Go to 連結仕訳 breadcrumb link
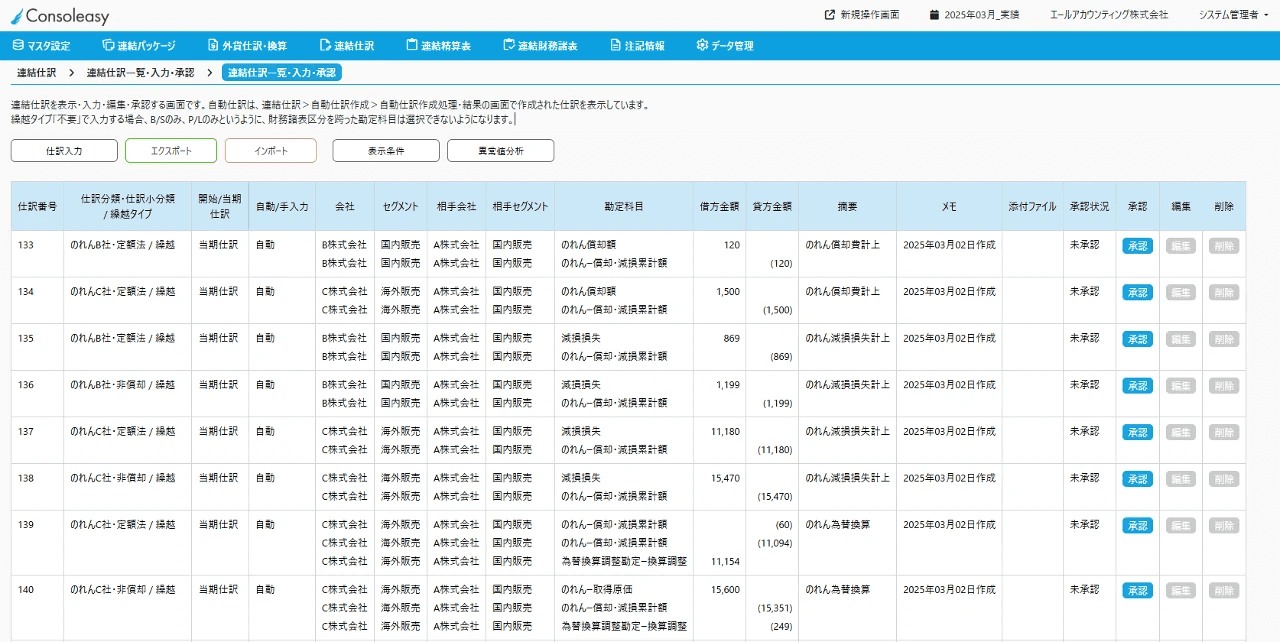1280x642 pixels. coord(36,73)
